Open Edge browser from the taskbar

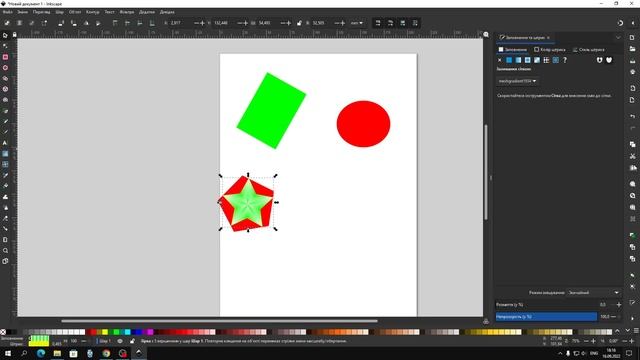coord(41,353)
